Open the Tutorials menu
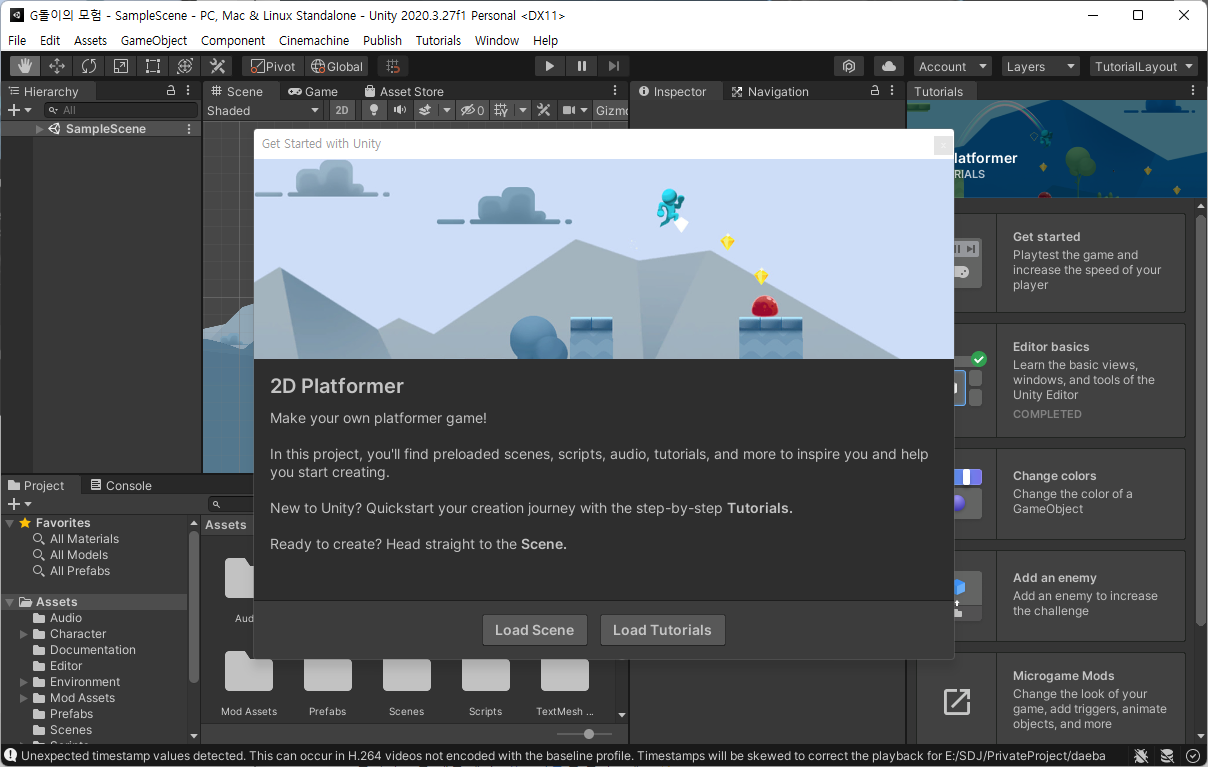This screenshot has height=767, width=1208. pos(438,40)
